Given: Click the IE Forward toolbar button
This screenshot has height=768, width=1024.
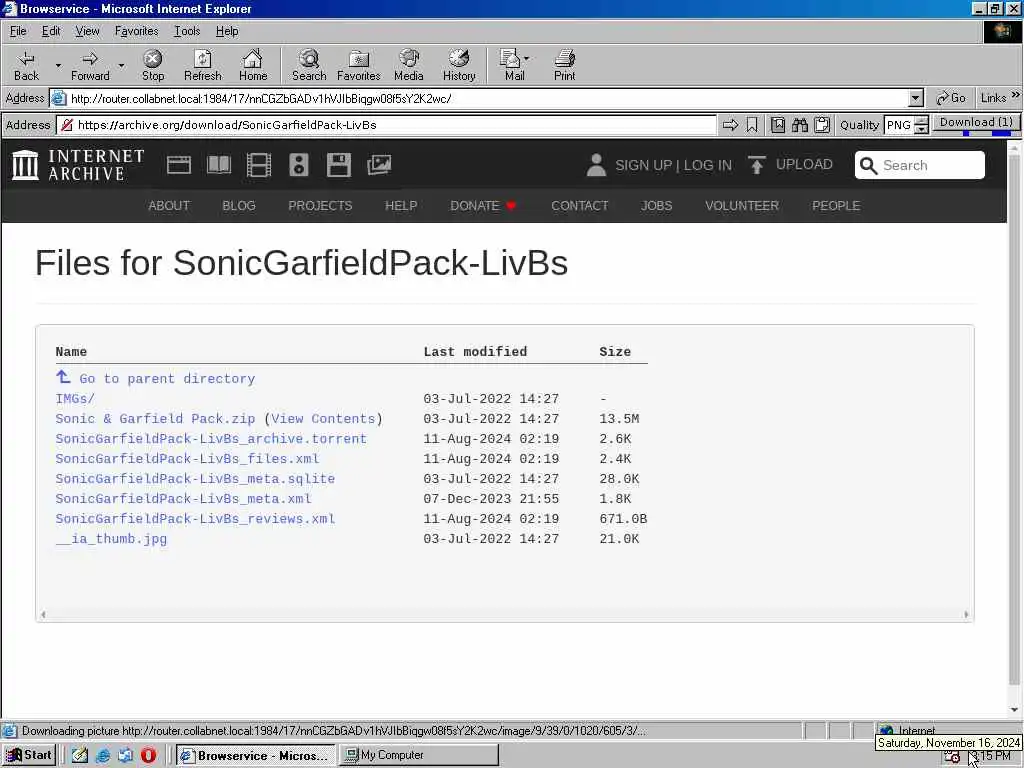Looking at the screenshot, I should coord(90,65).
